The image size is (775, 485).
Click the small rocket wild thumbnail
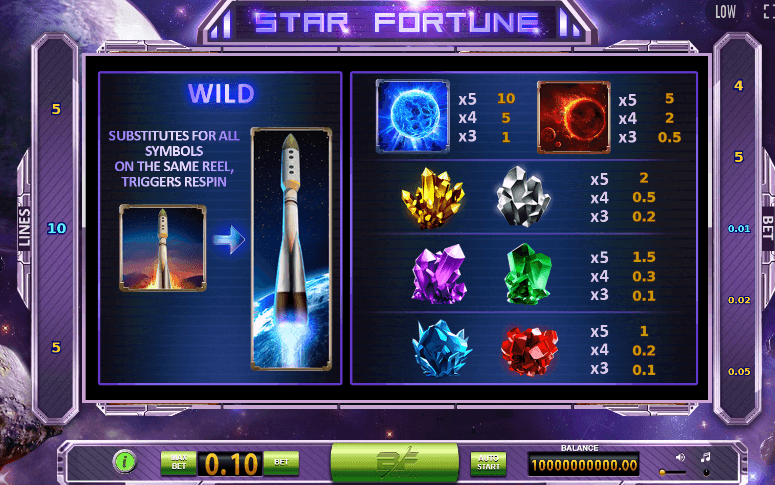point(163,248)
